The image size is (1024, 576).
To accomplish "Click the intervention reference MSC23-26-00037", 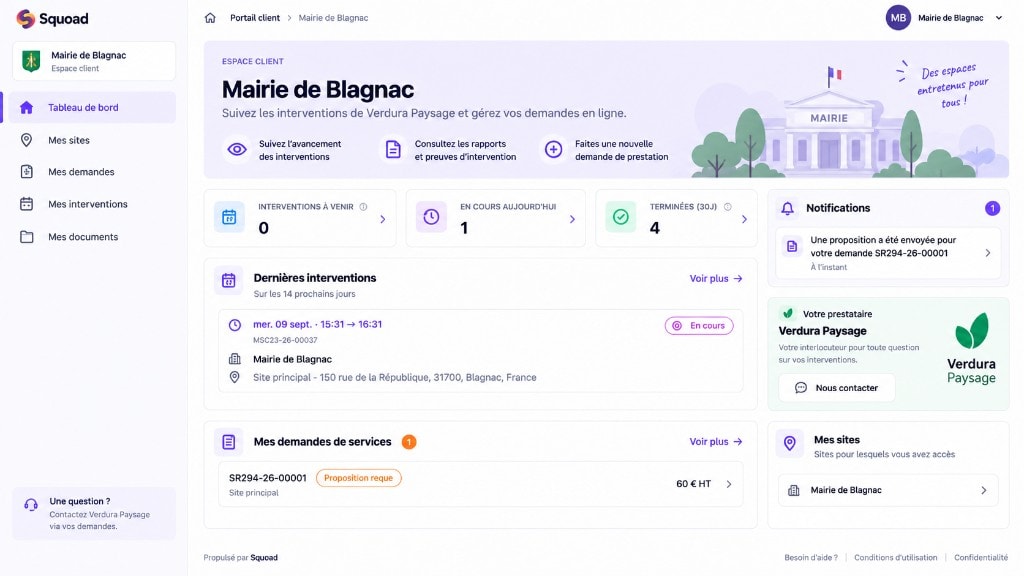I will pyautogui.click(x=285, y=340).
